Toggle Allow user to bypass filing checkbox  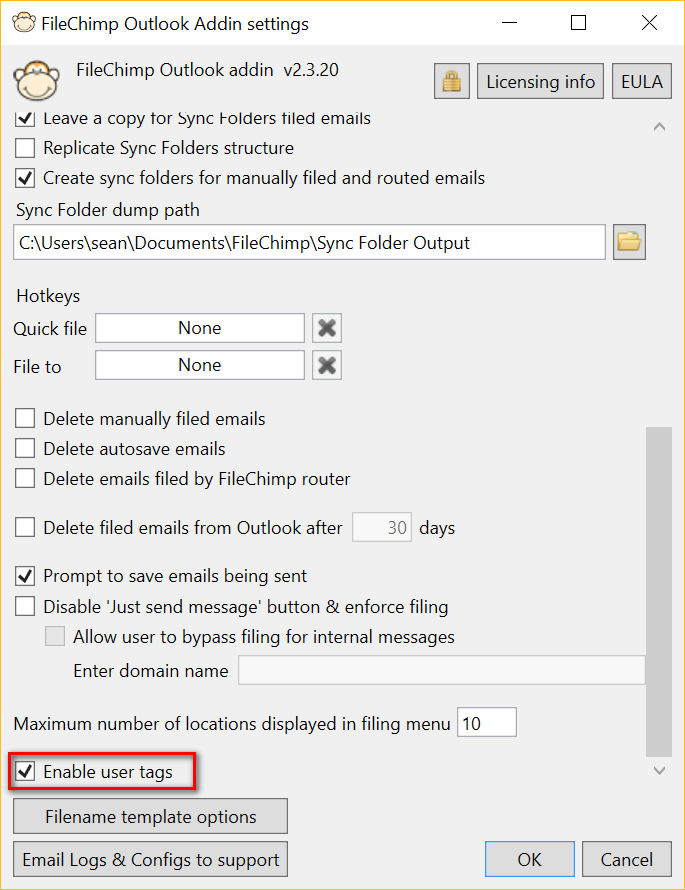pos(55,637)
